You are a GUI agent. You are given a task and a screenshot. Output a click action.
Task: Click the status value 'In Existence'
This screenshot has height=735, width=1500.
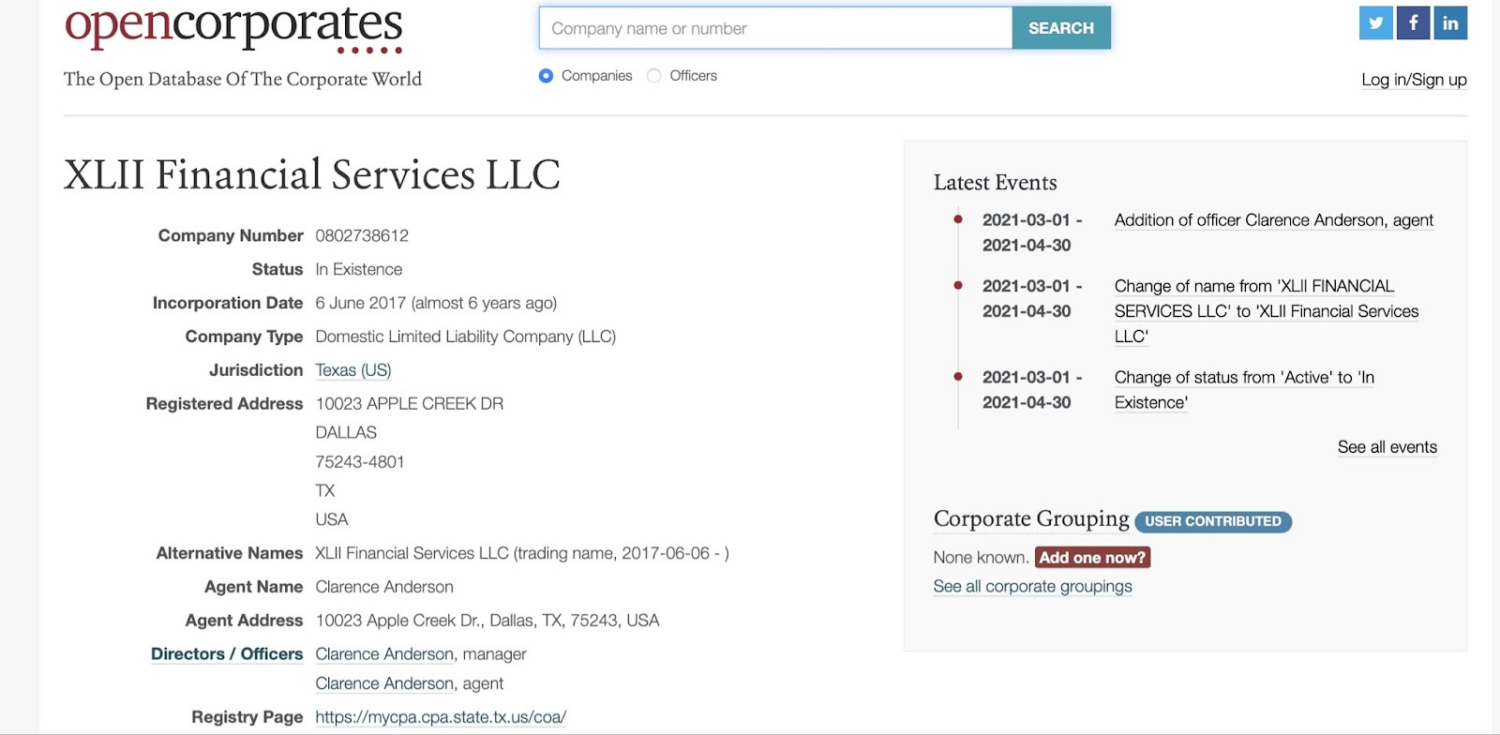(x=359, y=270)
